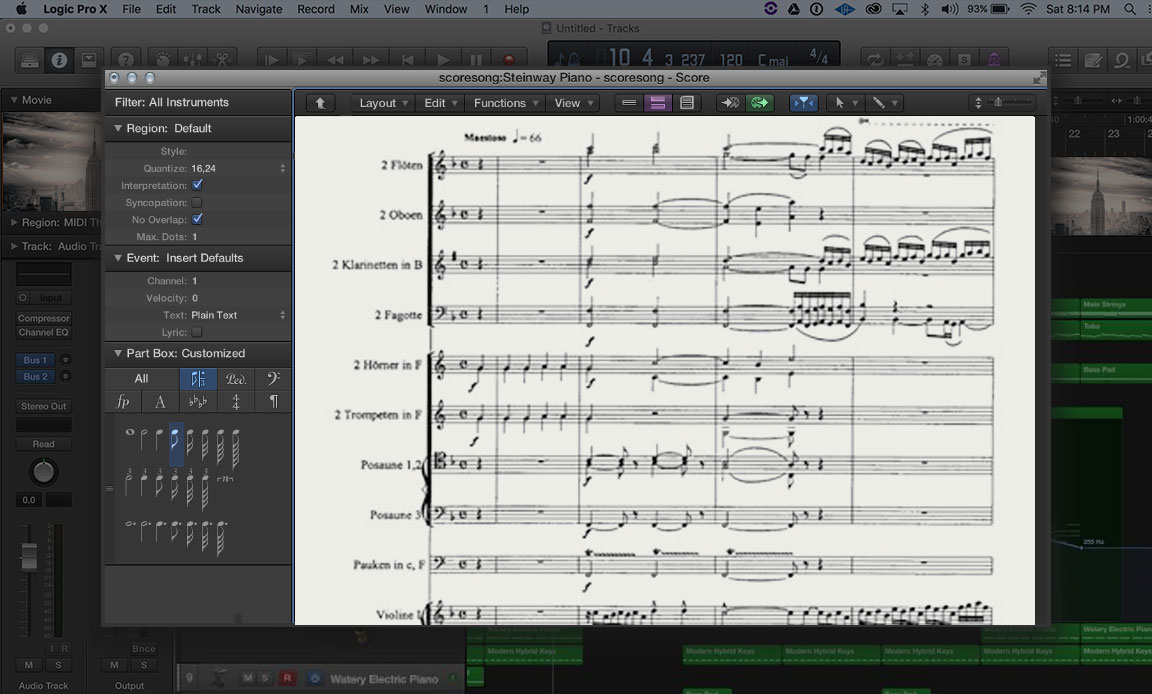The image size is (1152, 694).
Task: Open the Mix menu
Action: 359,9
